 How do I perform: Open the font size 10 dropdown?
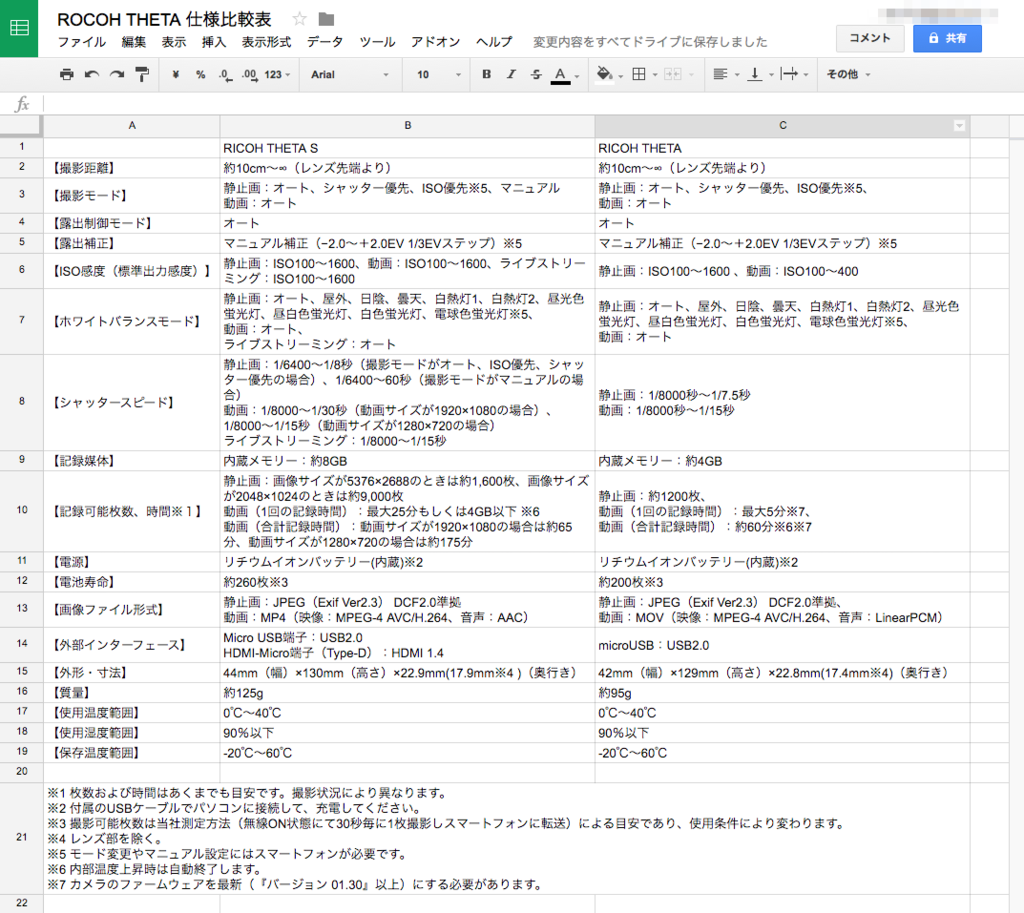click(438, 74)
